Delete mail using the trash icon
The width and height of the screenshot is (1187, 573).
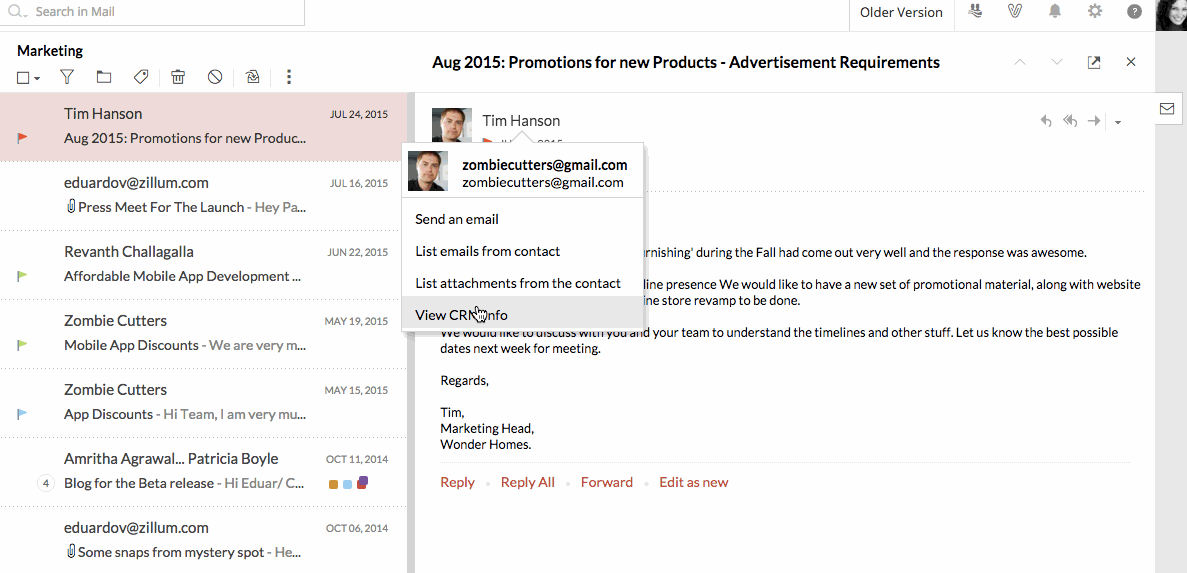[178, 77]
